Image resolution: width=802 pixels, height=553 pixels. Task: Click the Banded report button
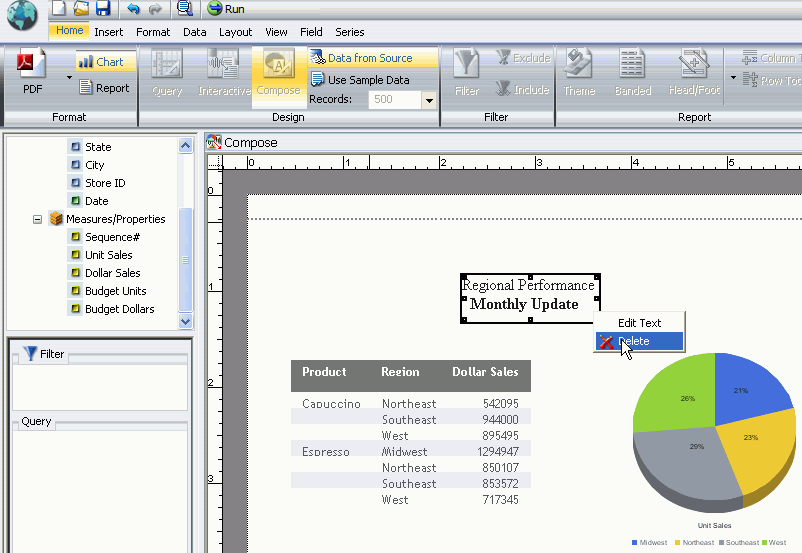(x=633, y=73)
